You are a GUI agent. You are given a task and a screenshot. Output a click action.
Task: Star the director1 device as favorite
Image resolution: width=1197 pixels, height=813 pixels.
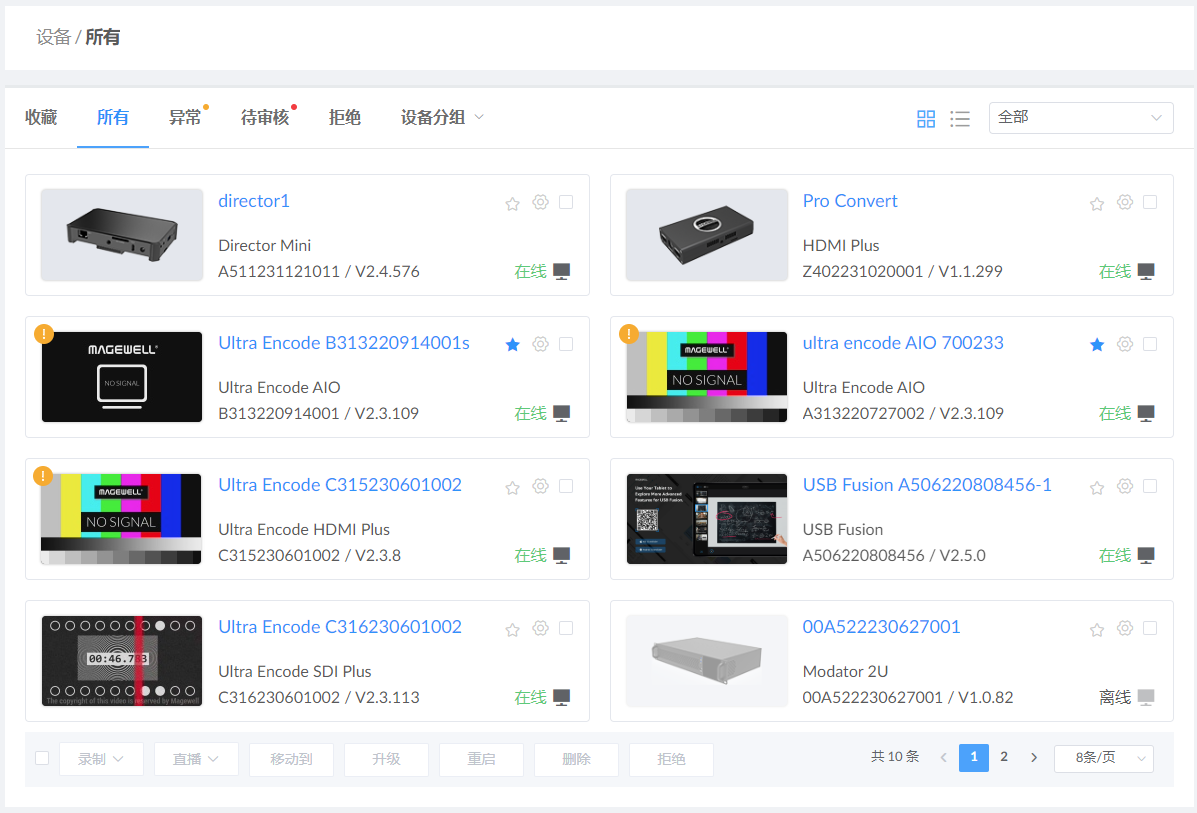[x=512, y=203]
